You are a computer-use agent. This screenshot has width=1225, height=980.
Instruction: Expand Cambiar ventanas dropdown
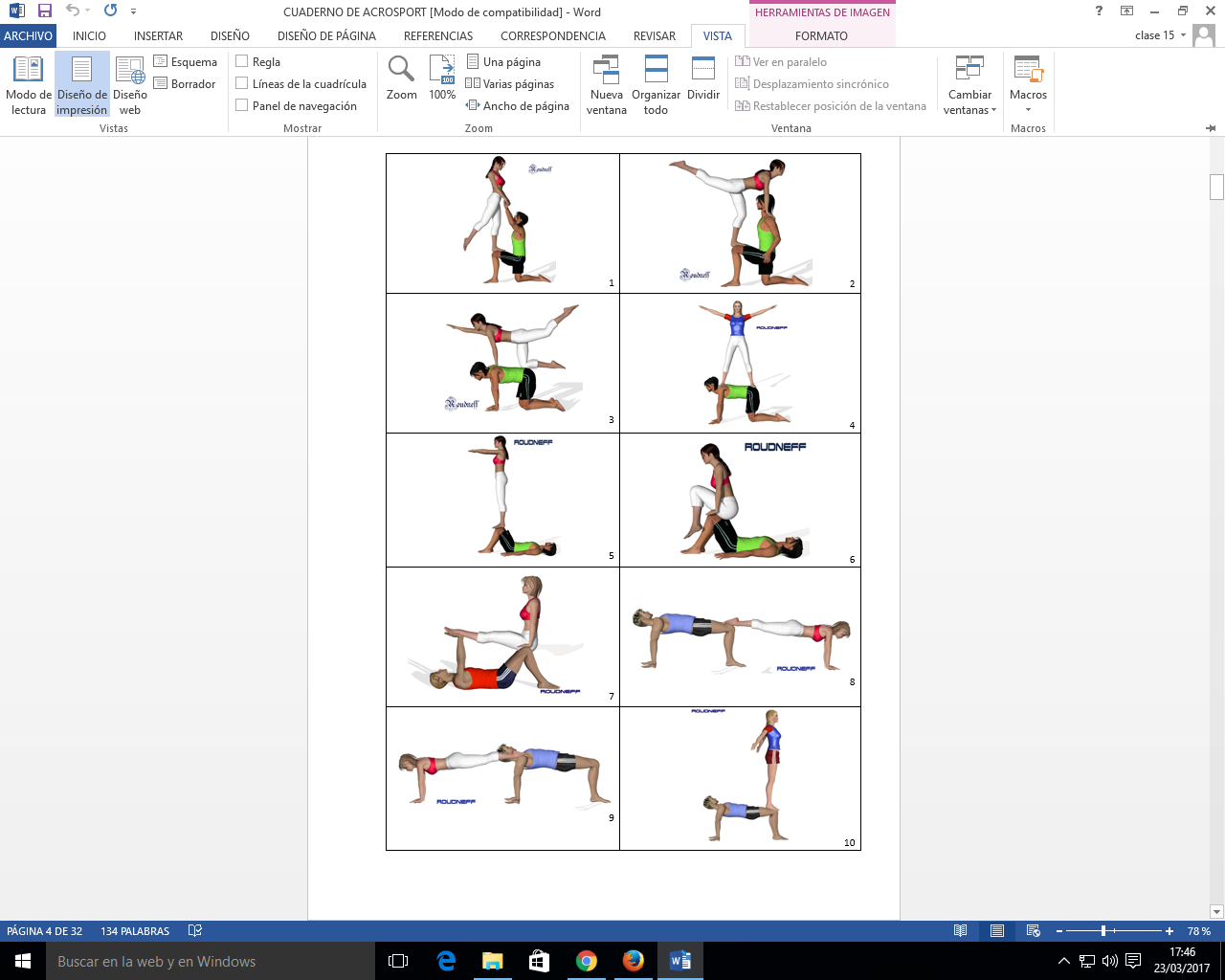coord(969,85)
